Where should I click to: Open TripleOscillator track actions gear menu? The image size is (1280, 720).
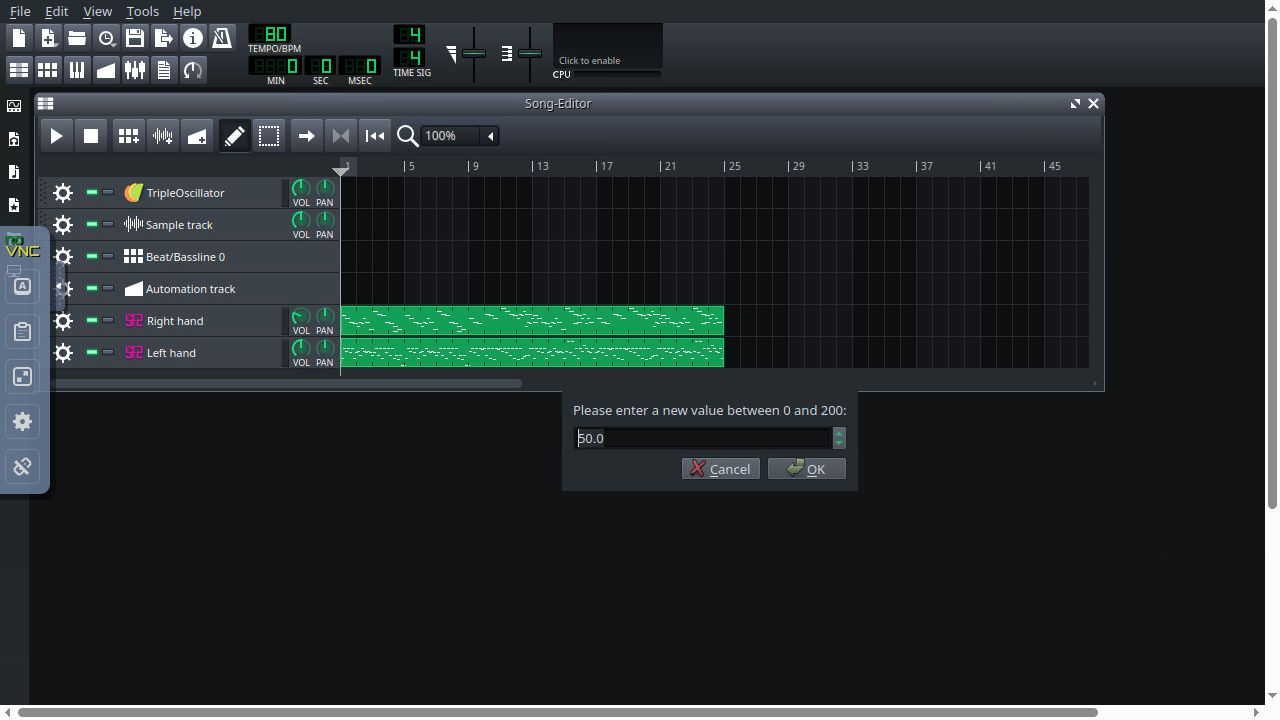click(x=63, y=193)
